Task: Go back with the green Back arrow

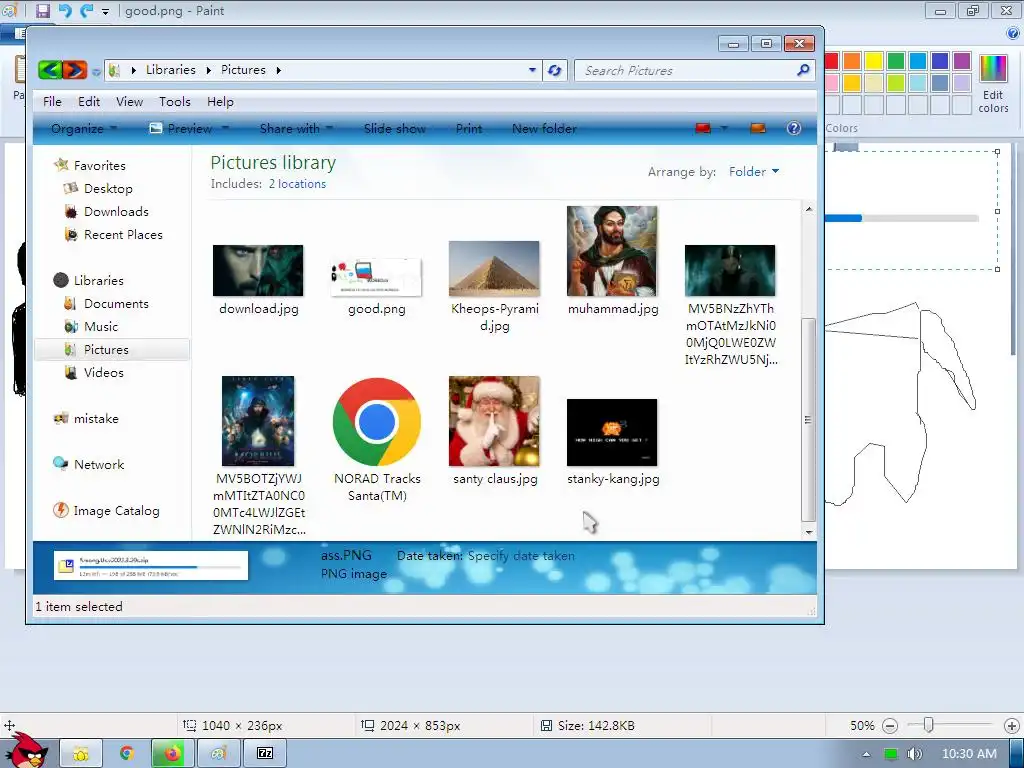Action: (x=50, y=70)
